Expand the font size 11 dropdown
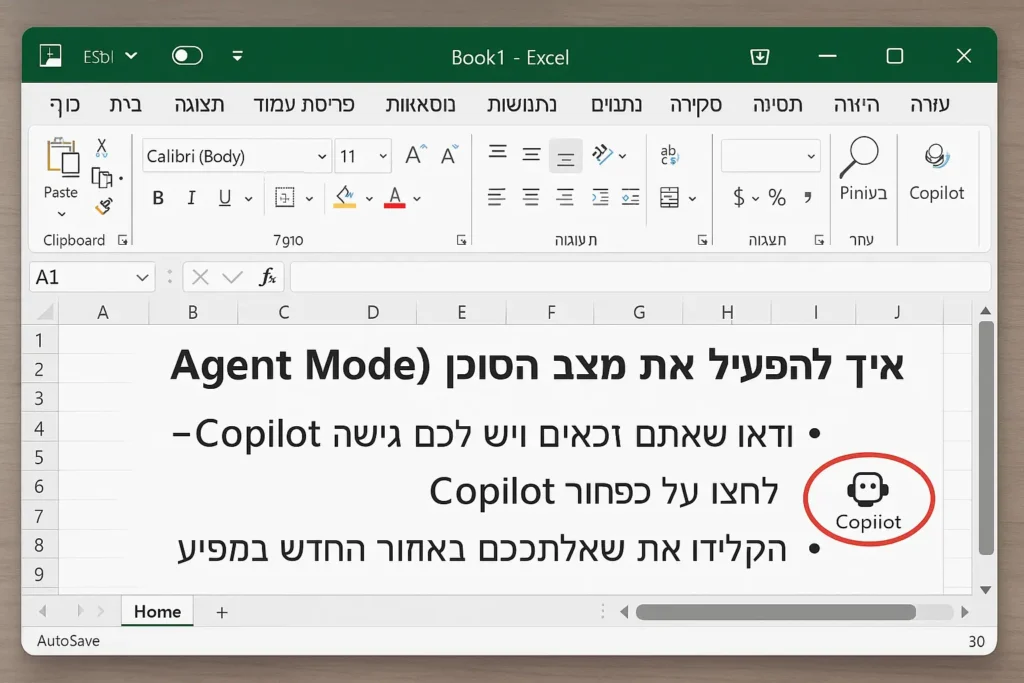1024x683 pixels. pos(383,157)
